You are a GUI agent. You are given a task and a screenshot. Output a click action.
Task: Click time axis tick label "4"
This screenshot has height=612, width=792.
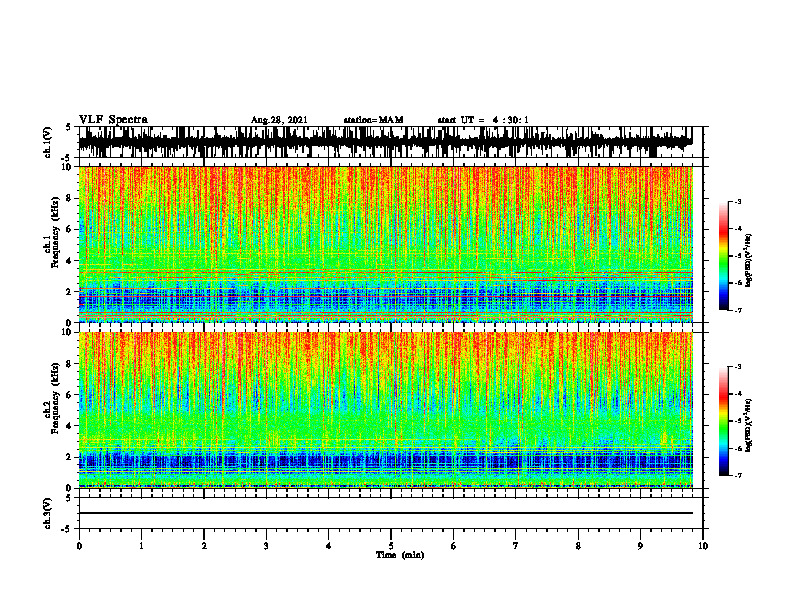pyautogui.click(x=329, y=546)
